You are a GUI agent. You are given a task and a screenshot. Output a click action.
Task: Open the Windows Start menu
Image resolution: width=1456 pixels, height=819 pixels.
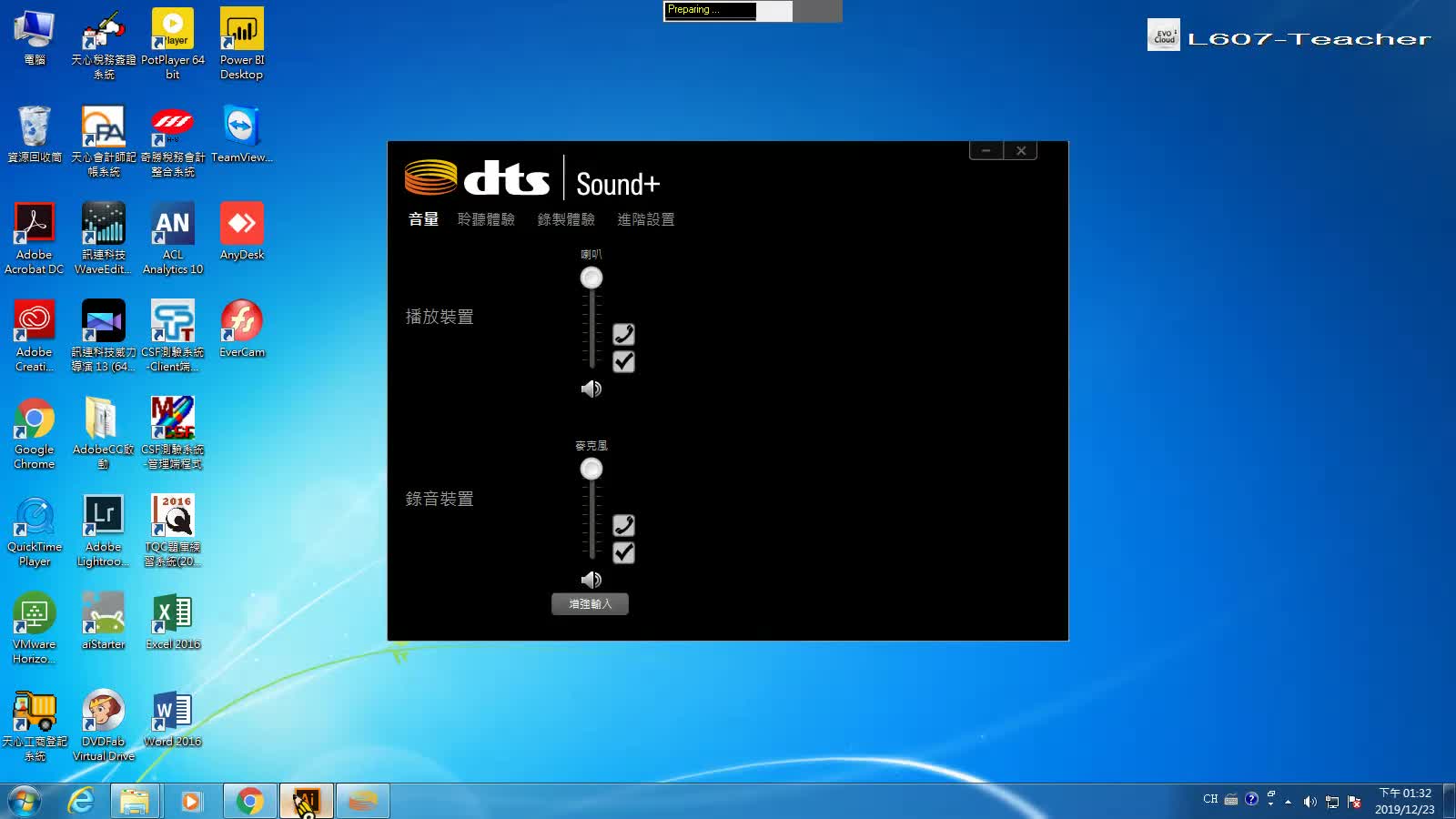point(25,801)
